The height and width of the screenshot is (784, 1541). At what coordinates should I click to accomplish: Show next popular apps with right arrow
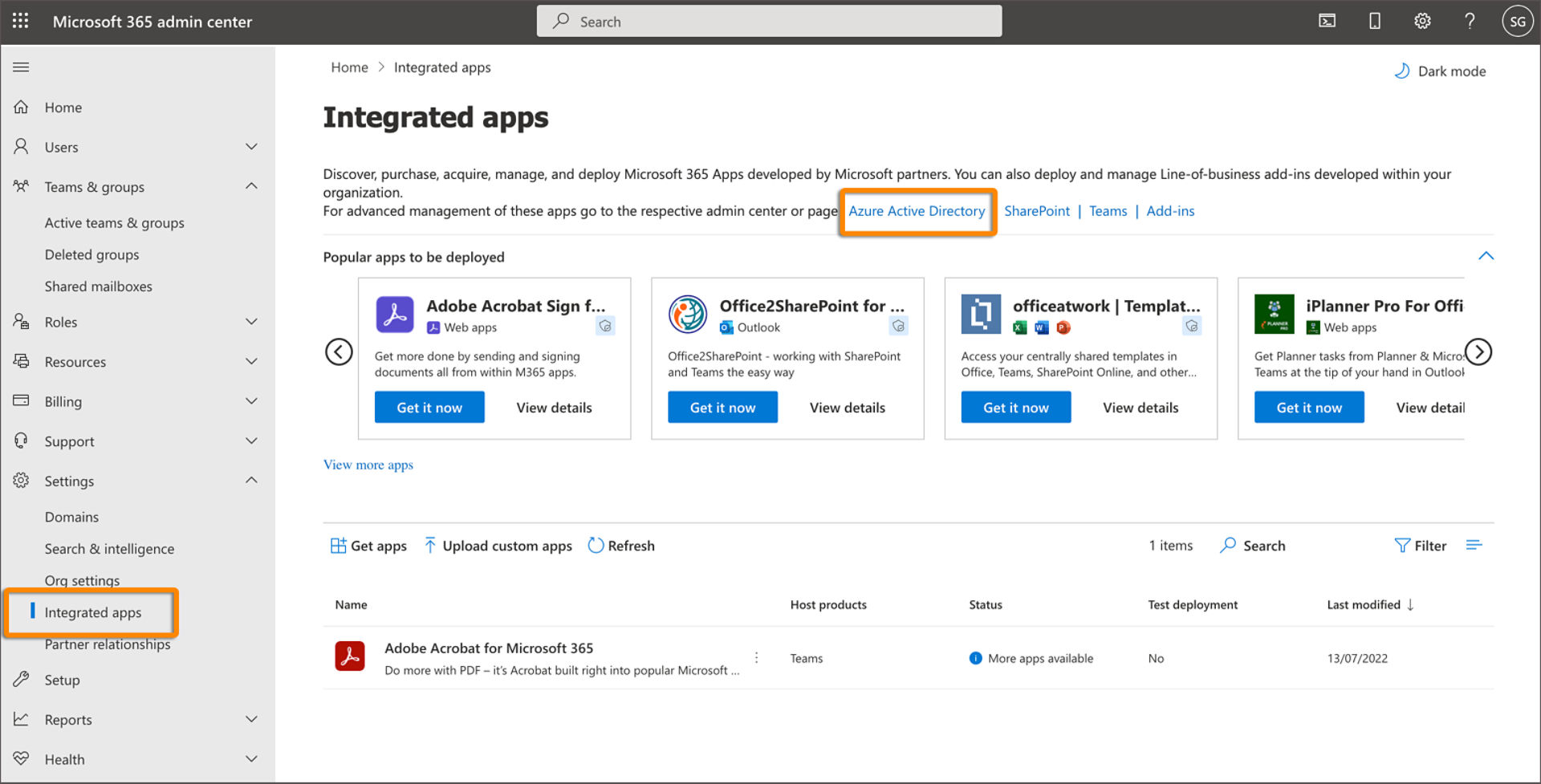pyautogui.click(x=1478, y=351)
